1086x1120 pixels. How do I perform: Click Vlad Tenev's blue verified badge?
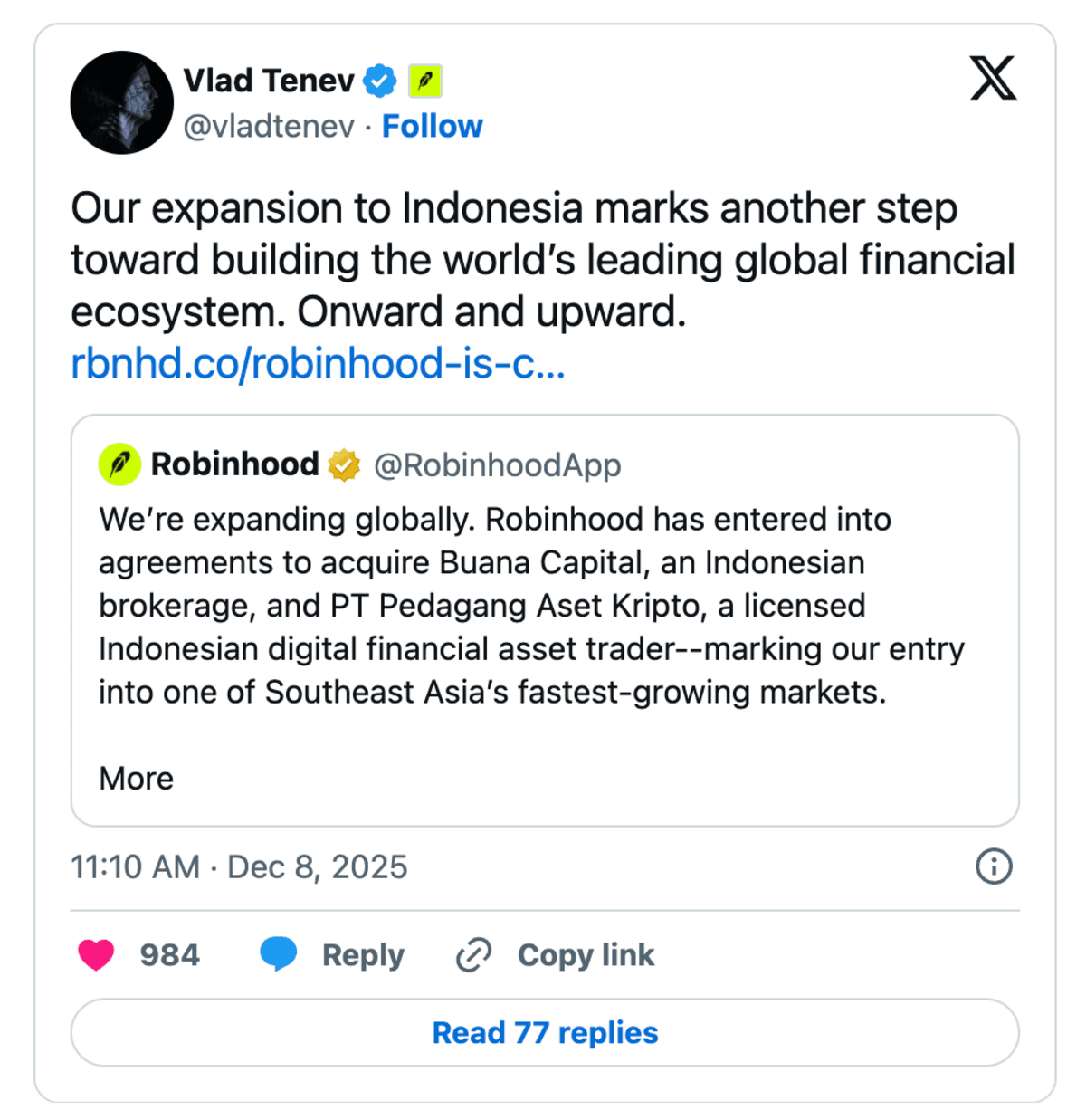(379, 80)
